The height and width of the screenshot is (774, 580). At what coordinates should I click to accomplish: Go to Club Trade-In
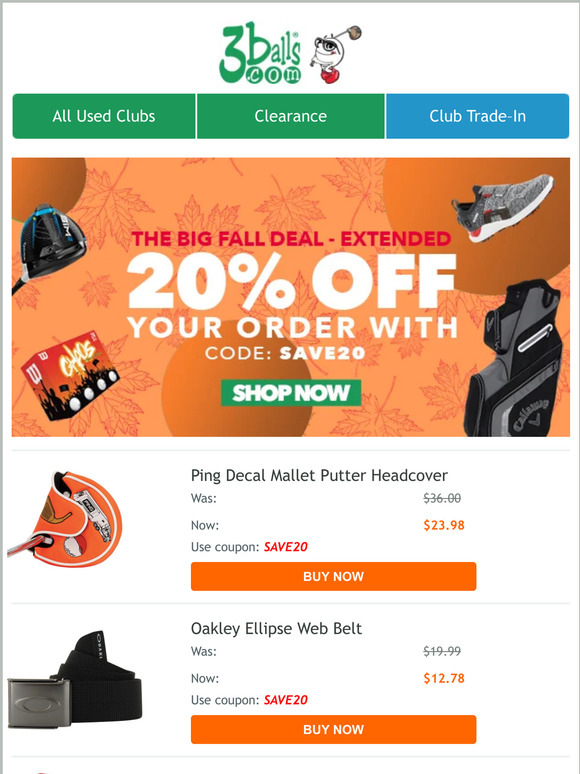pos(477,116)
